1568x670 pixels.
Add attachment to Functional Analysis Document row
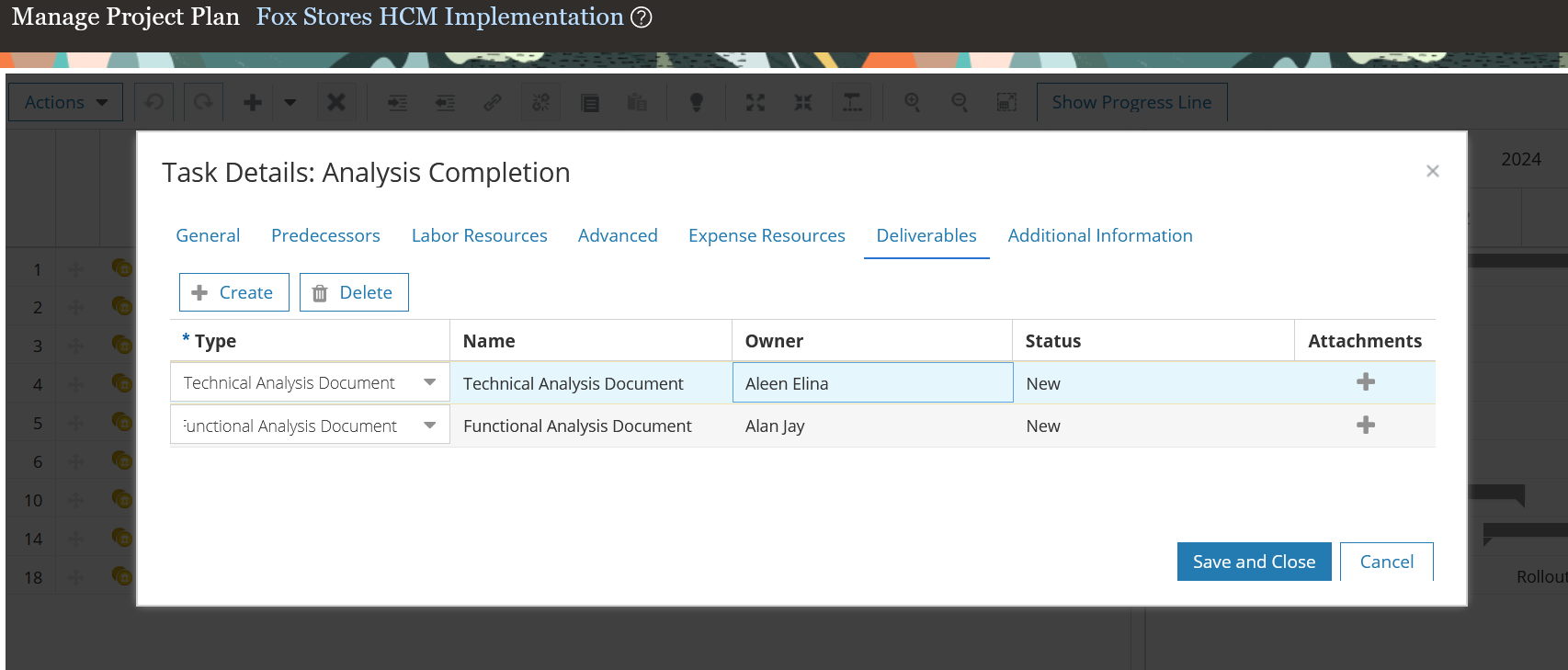click(x=1366, y=426)
